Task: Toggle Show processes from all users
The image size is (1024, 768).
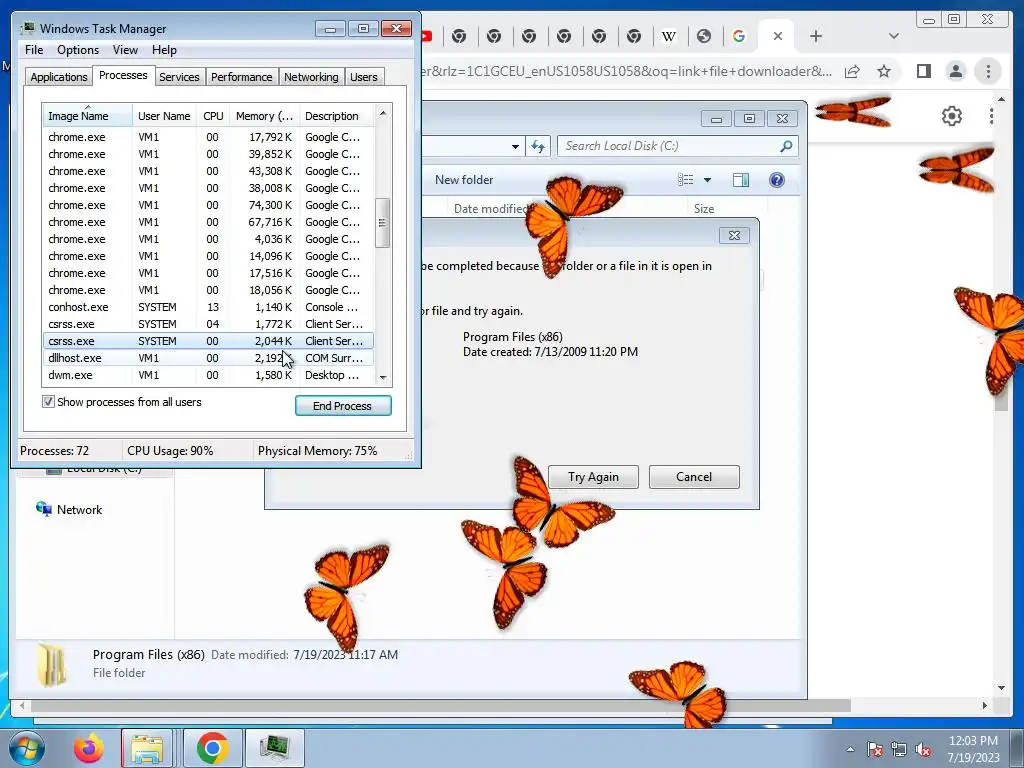Action: pyautogui.click(x=48, y=402)
